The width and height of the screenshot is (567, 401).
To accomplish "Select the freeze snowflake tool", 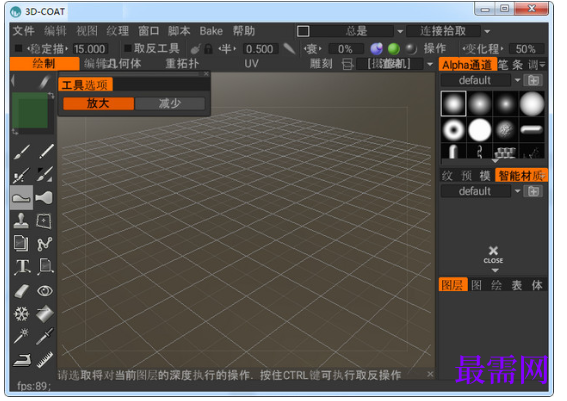I will point(21,313).
